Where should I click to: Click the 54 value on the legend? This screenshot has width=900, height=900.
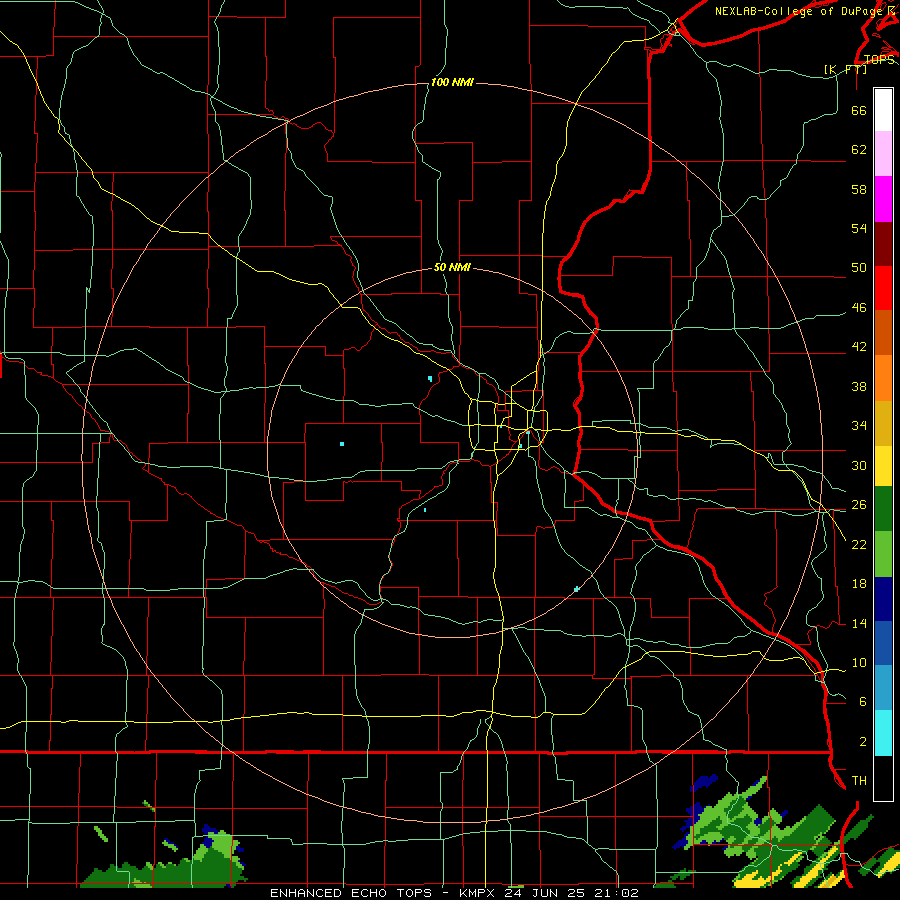click(x=859, y=228)
